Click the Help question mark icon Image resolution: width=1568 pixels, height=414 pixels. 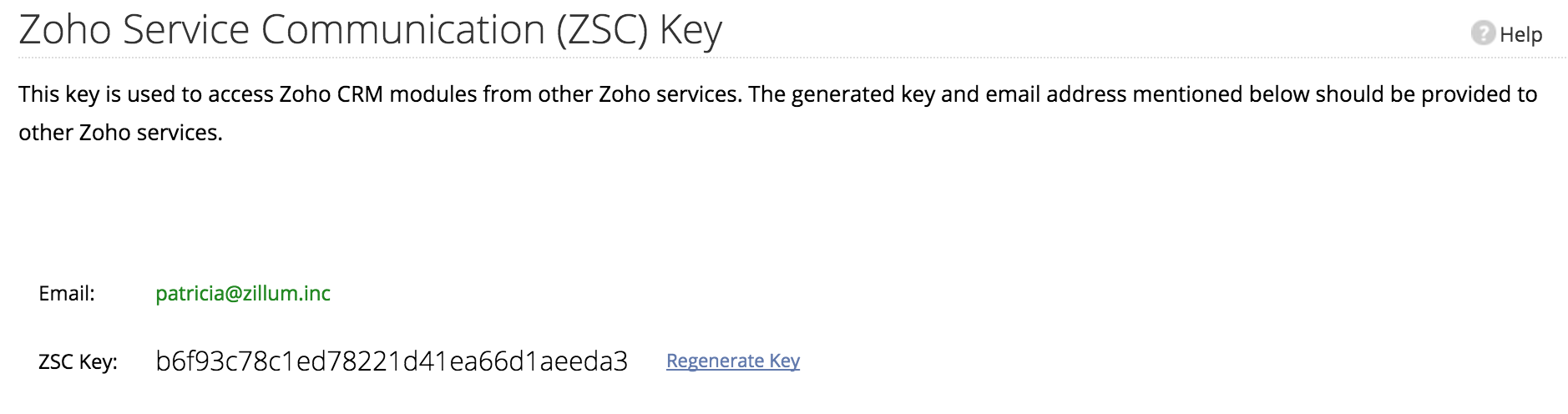(x=1482, y=33)
